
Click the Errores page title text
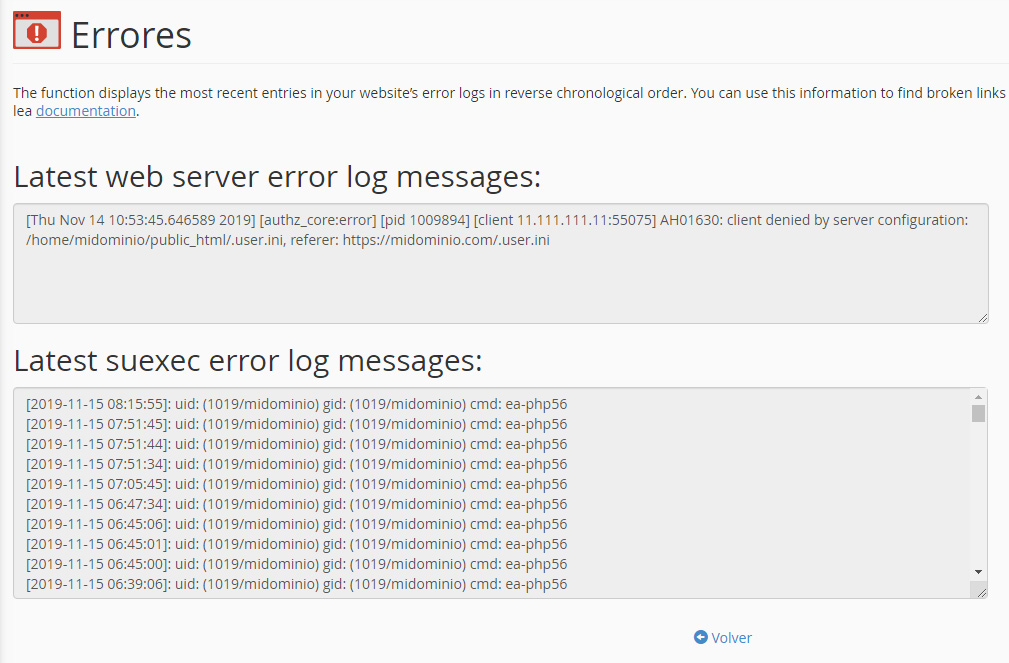131,35
